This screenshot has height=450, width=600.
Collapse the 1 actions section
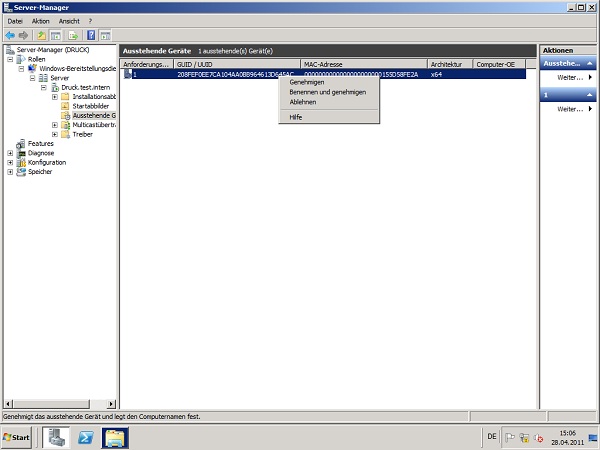[589, 95]
